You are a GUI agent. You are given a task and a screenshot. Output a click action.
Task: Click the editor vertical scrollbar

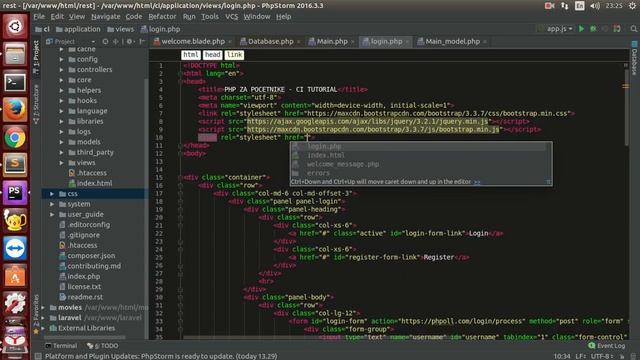tap(626, 106)
